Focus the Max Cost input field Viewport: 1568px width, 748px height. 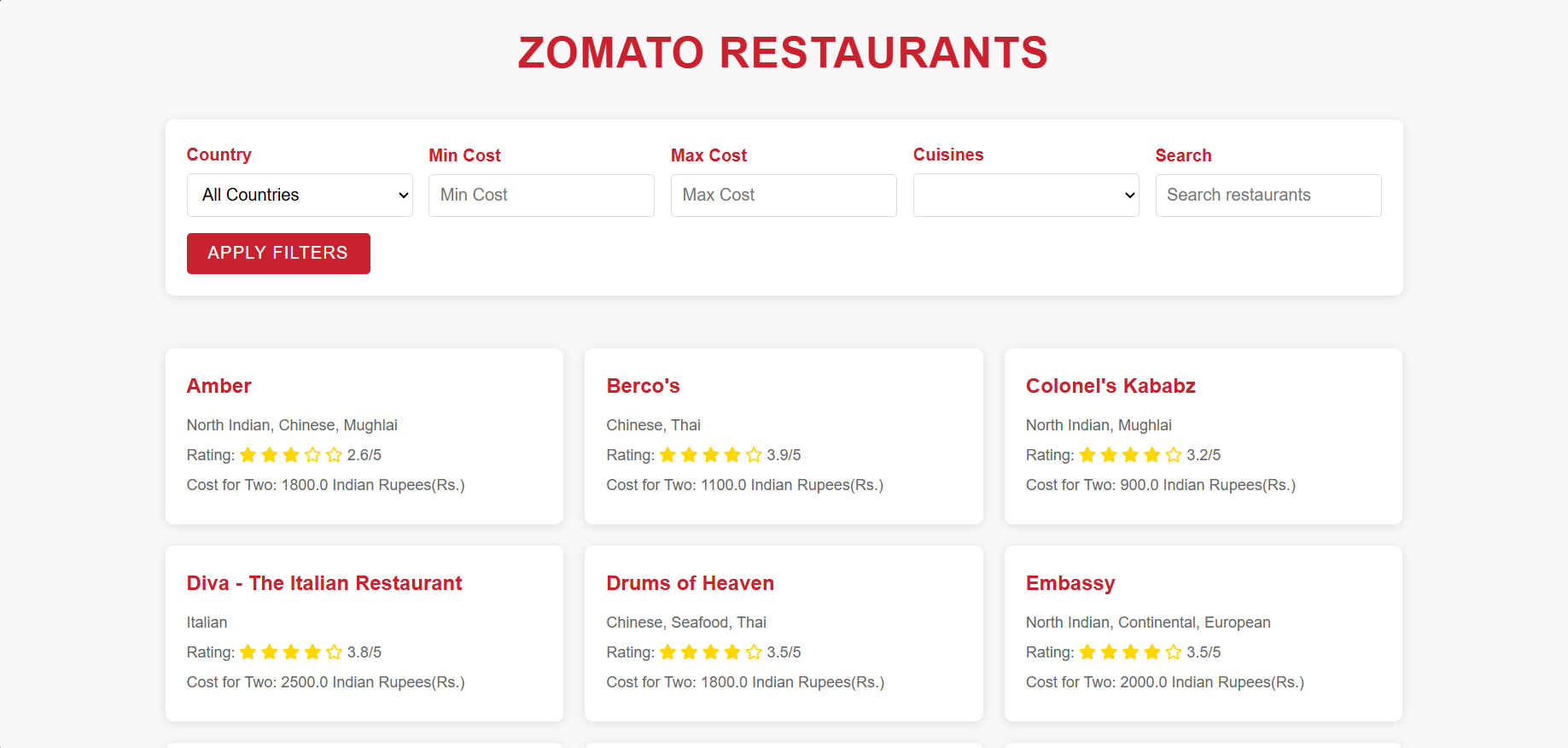784,196
